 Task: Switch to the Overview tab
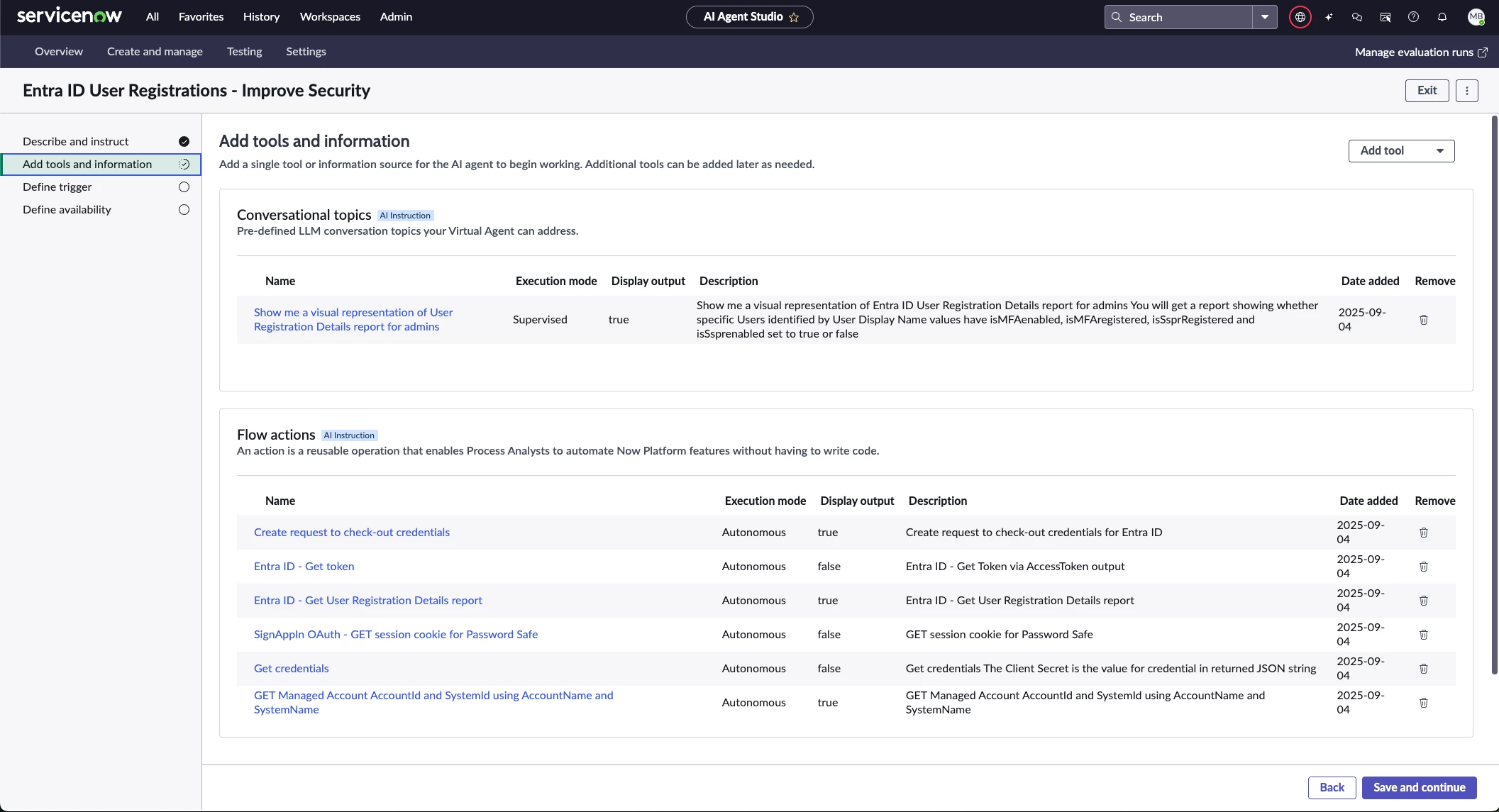pos(59,52)
